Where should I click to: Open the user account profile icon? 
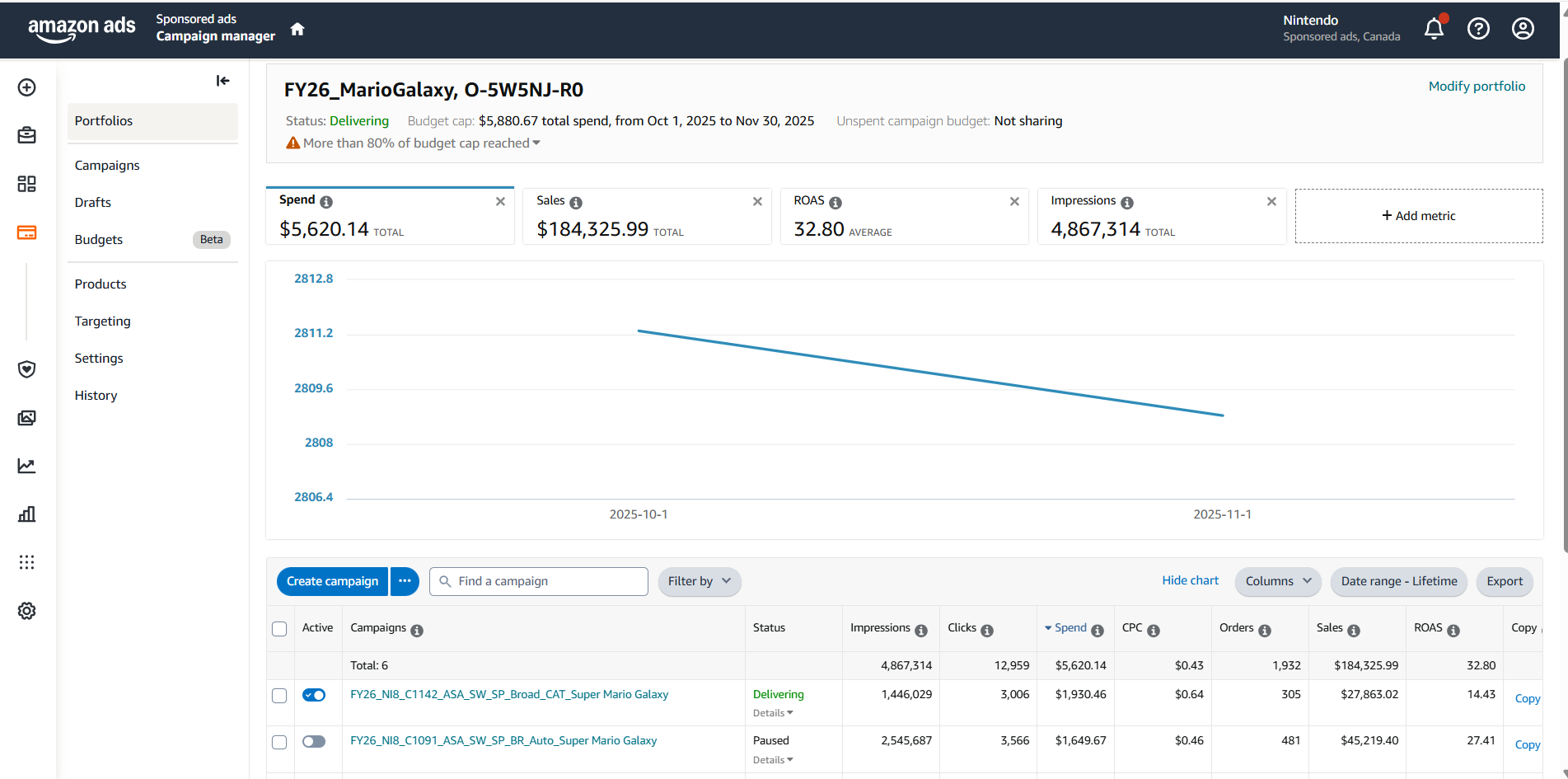pos(1523,29)
